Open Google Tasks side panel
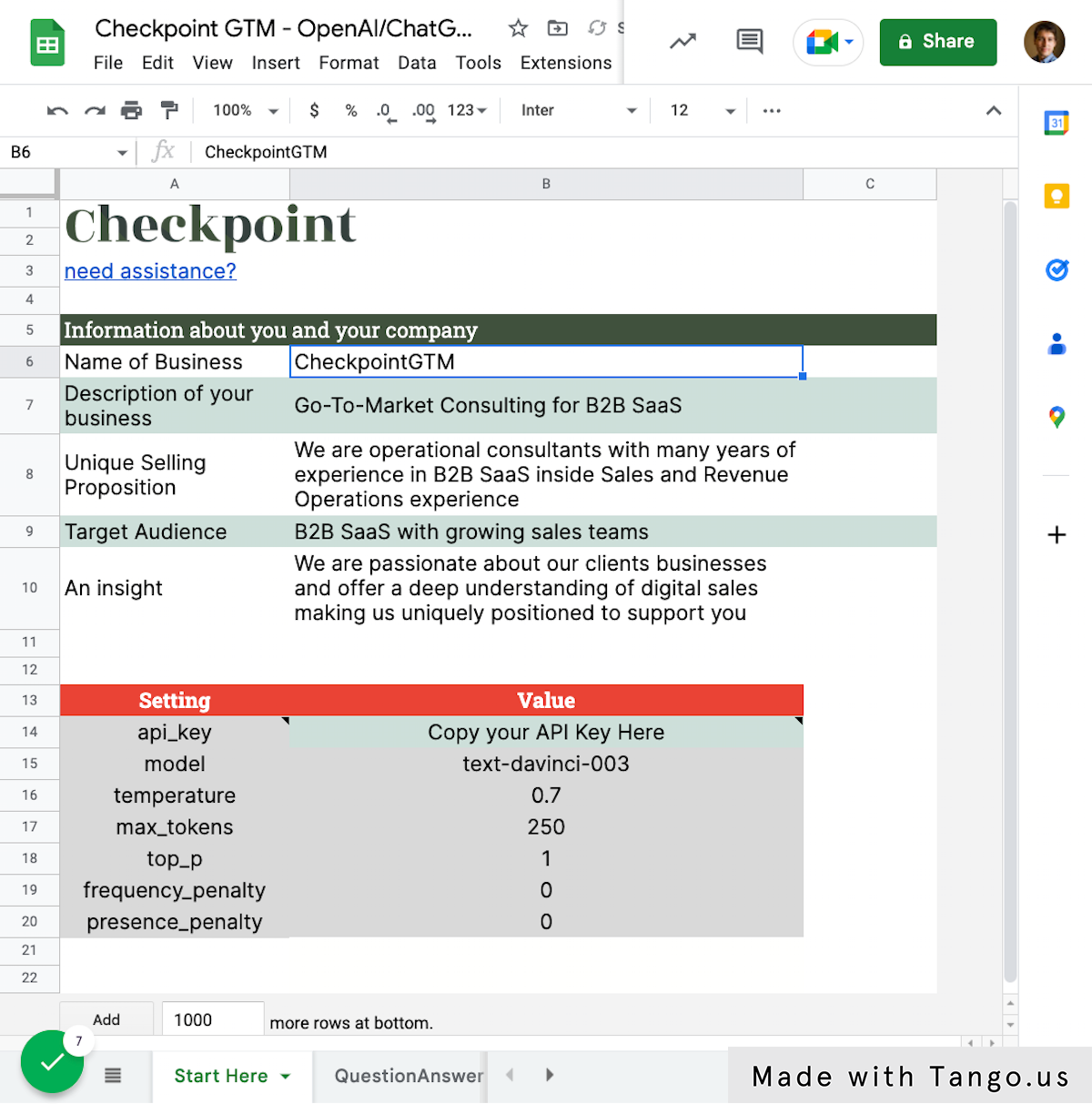 pyautogui.click(x=1057, y=269)
